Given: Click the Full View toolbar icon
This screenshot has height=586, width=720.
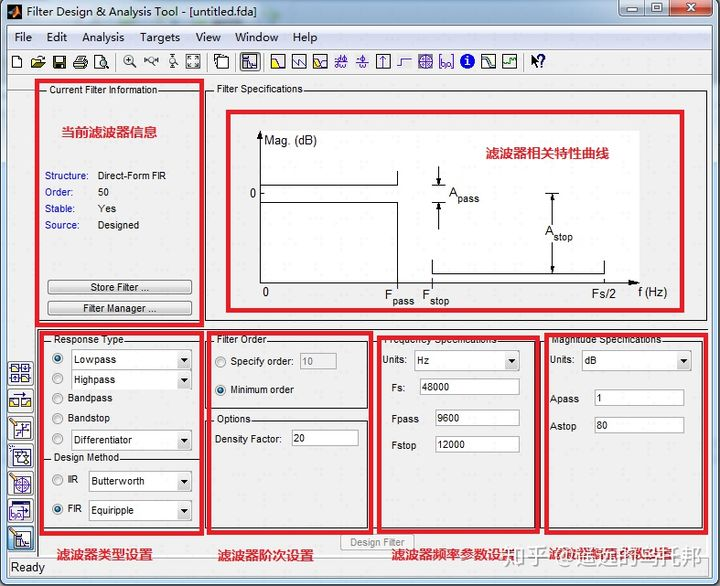Looking at the screenshot, I should pos(193,62).
